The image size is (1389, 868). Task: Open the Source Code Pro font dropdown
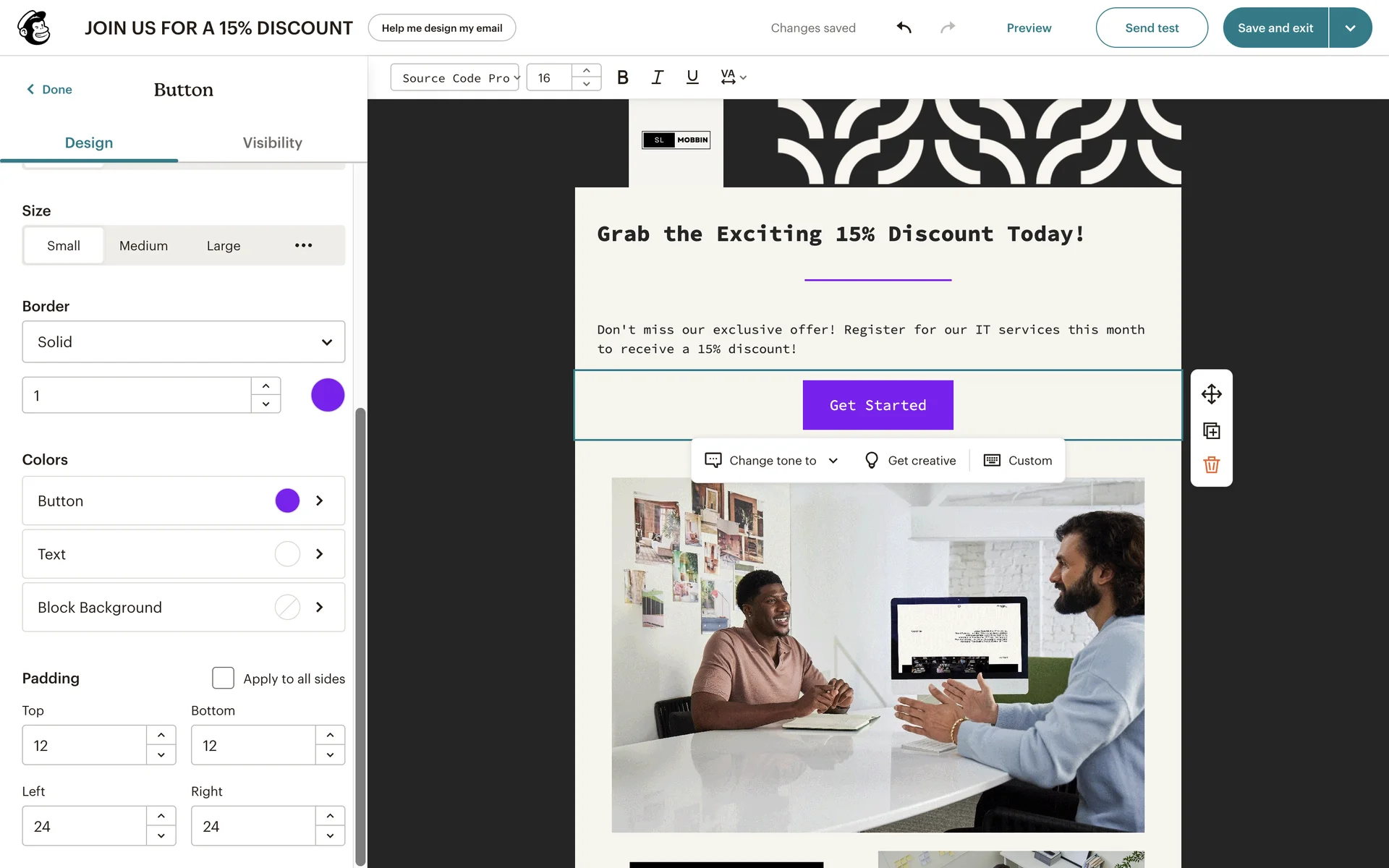456,77
